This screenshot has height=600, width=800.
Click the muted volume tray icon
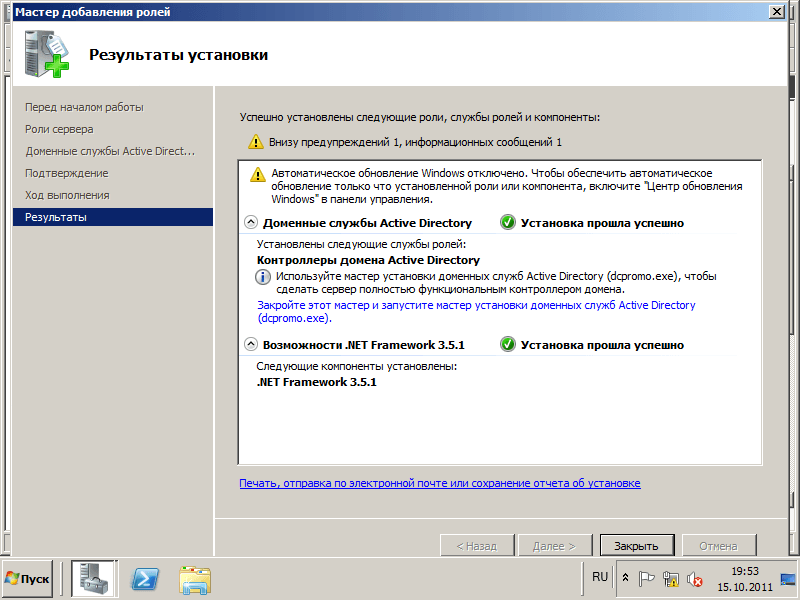[x=694, y=579]
